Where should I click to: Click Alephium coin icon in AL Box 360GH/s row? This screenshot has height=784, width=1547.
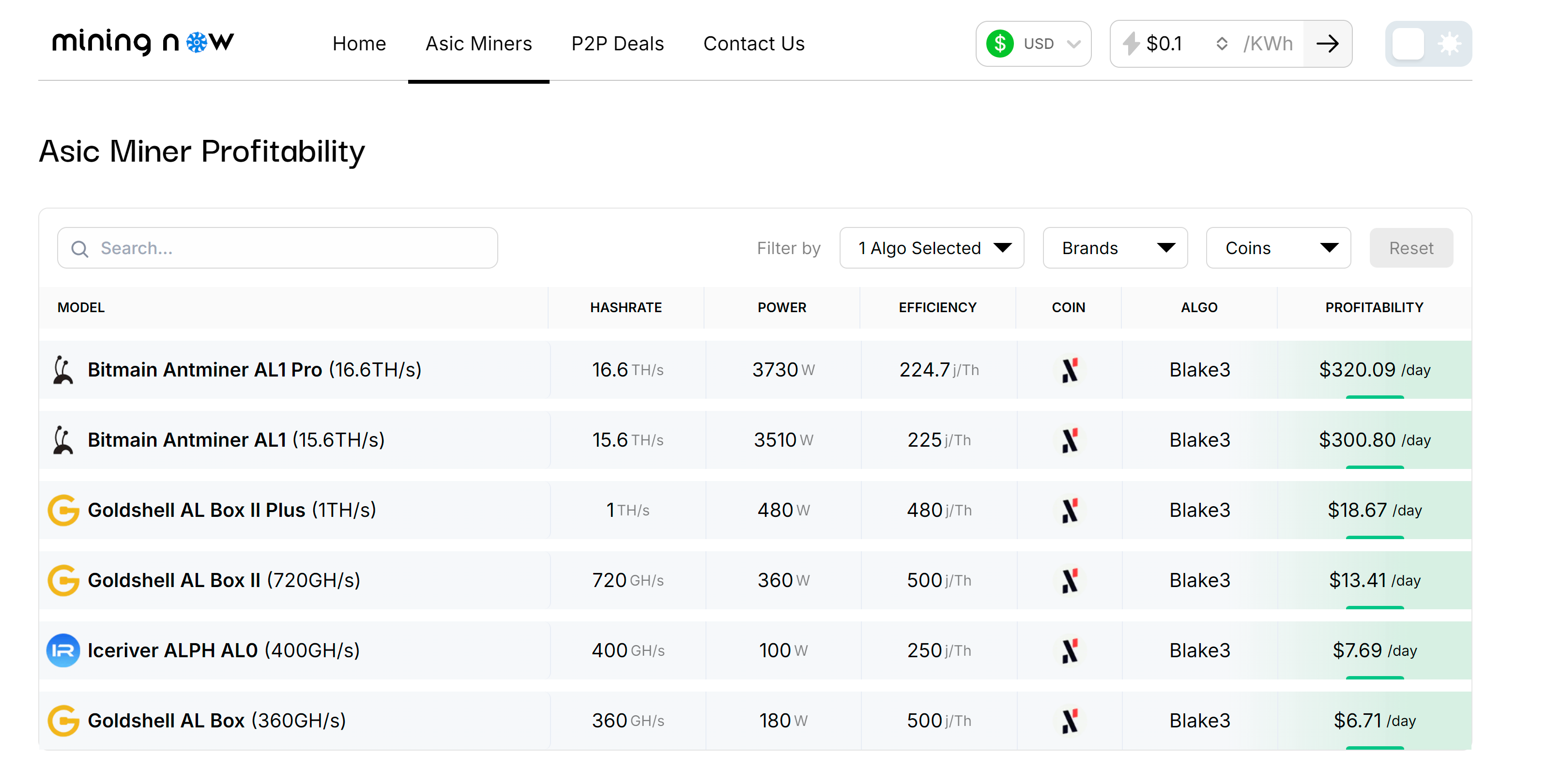coord(1070,721)
